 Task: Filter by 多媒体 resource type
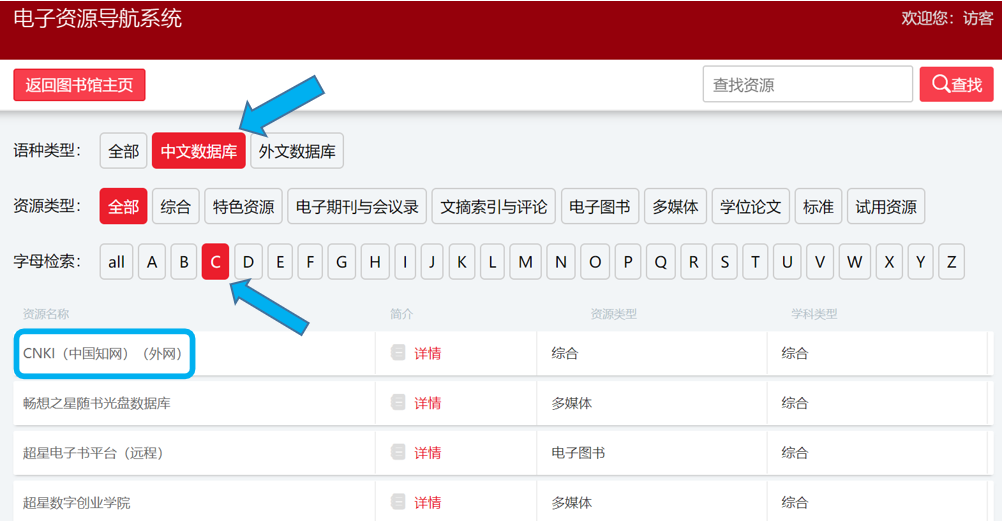[675, 207]
